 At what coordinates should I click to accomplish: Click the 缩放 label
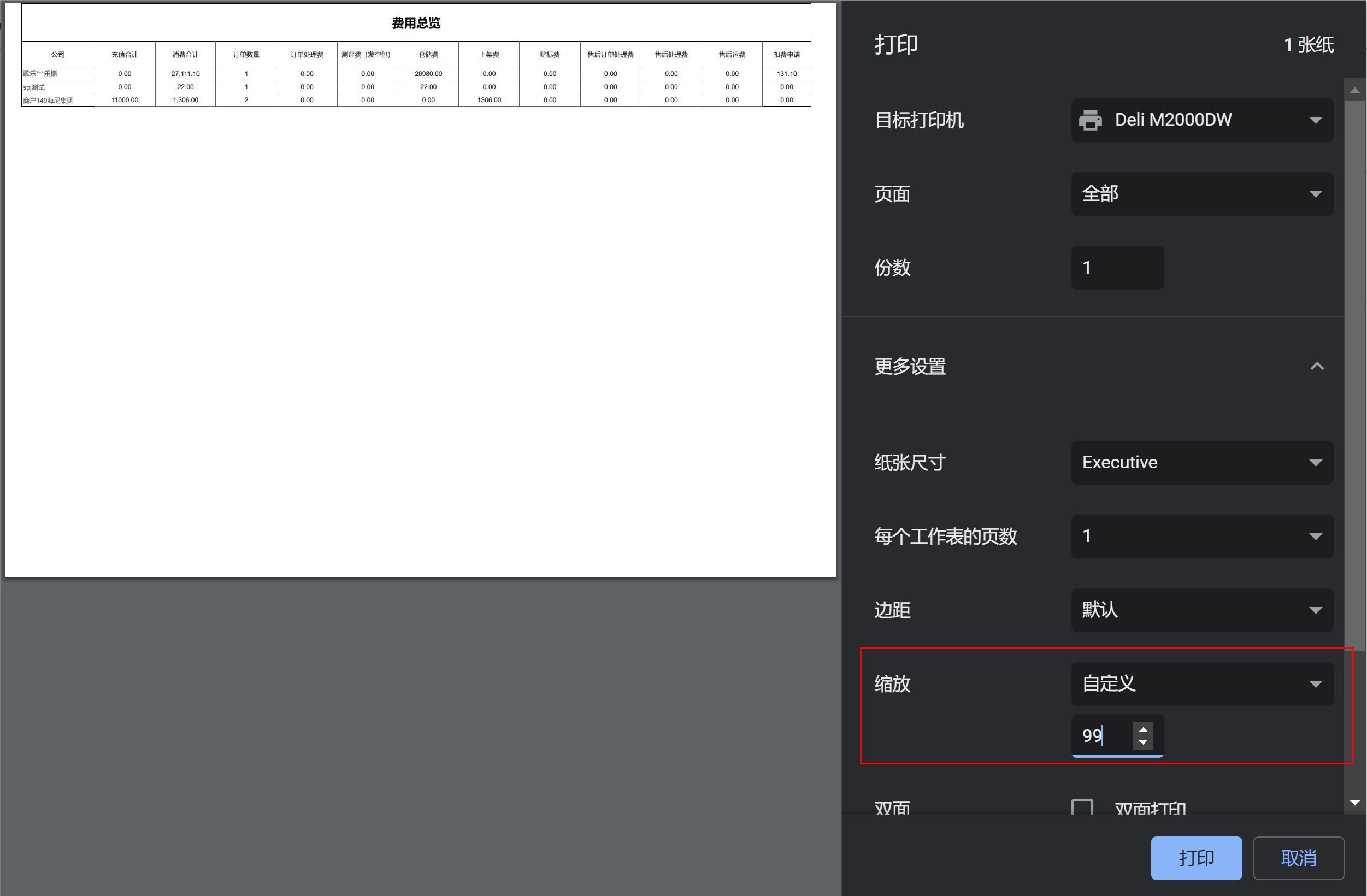tap(892, 683)
